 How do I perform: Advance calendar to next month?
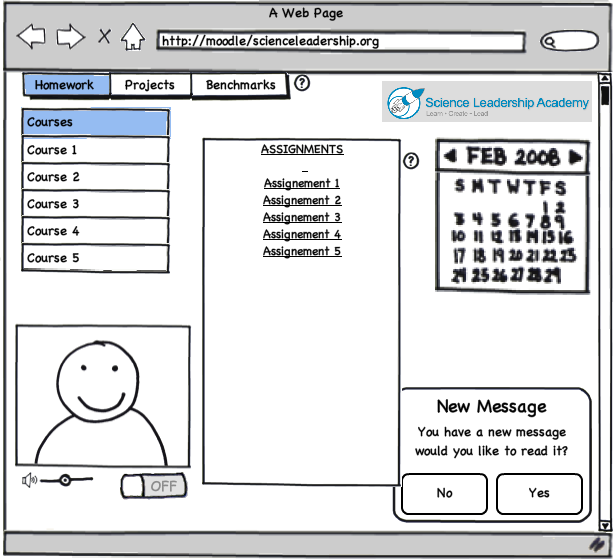[x=575, y=157]
